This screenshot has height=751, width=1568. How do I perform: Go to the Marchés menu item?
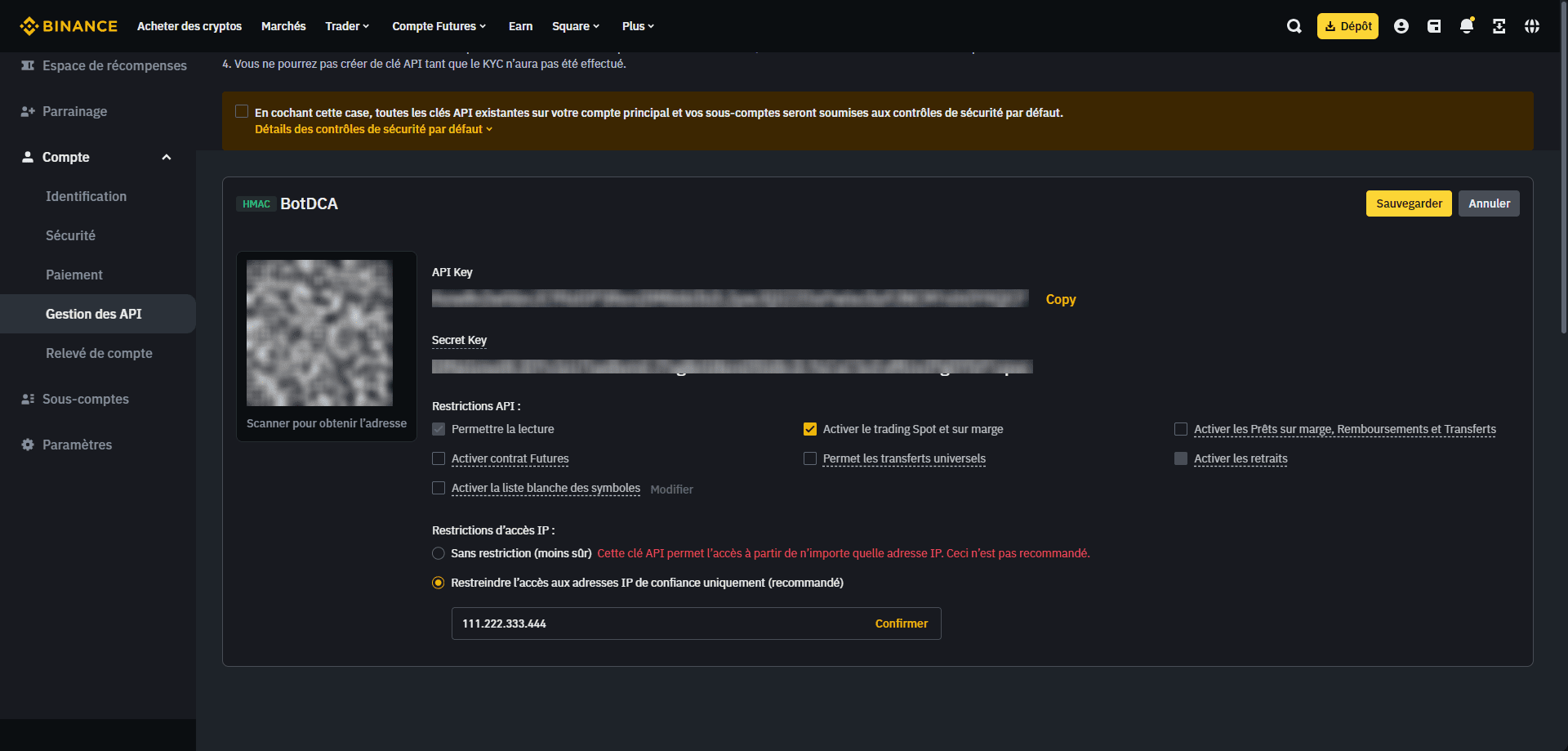(x=283, y=26)
